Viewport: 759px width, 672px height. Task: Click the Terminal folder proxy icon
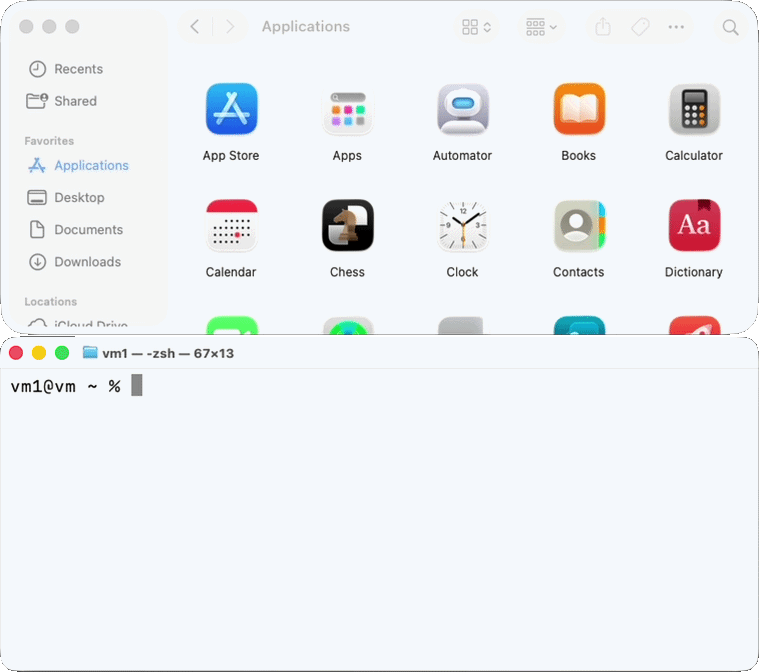(x=90, y=352)
